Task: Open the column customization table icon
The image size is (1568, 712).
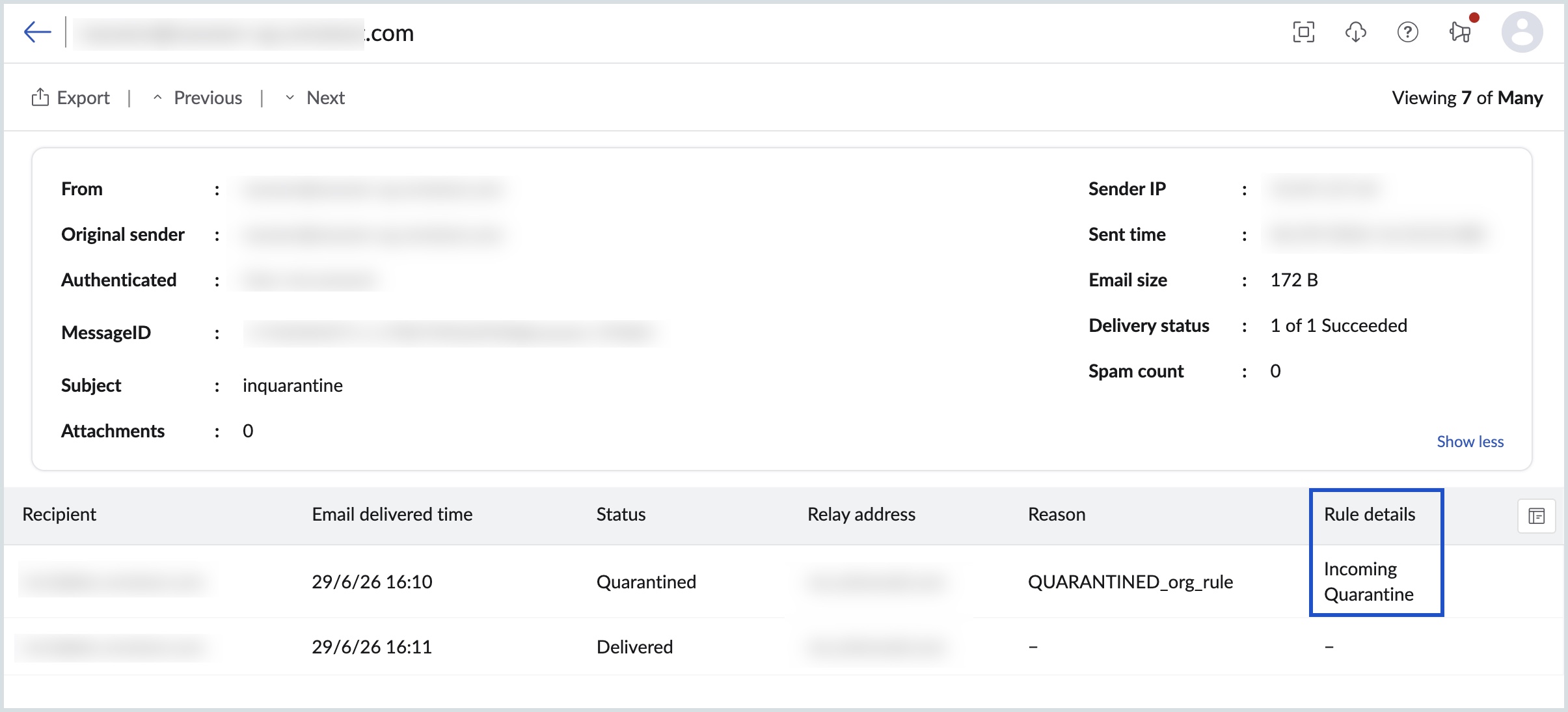Action: 1536,516
